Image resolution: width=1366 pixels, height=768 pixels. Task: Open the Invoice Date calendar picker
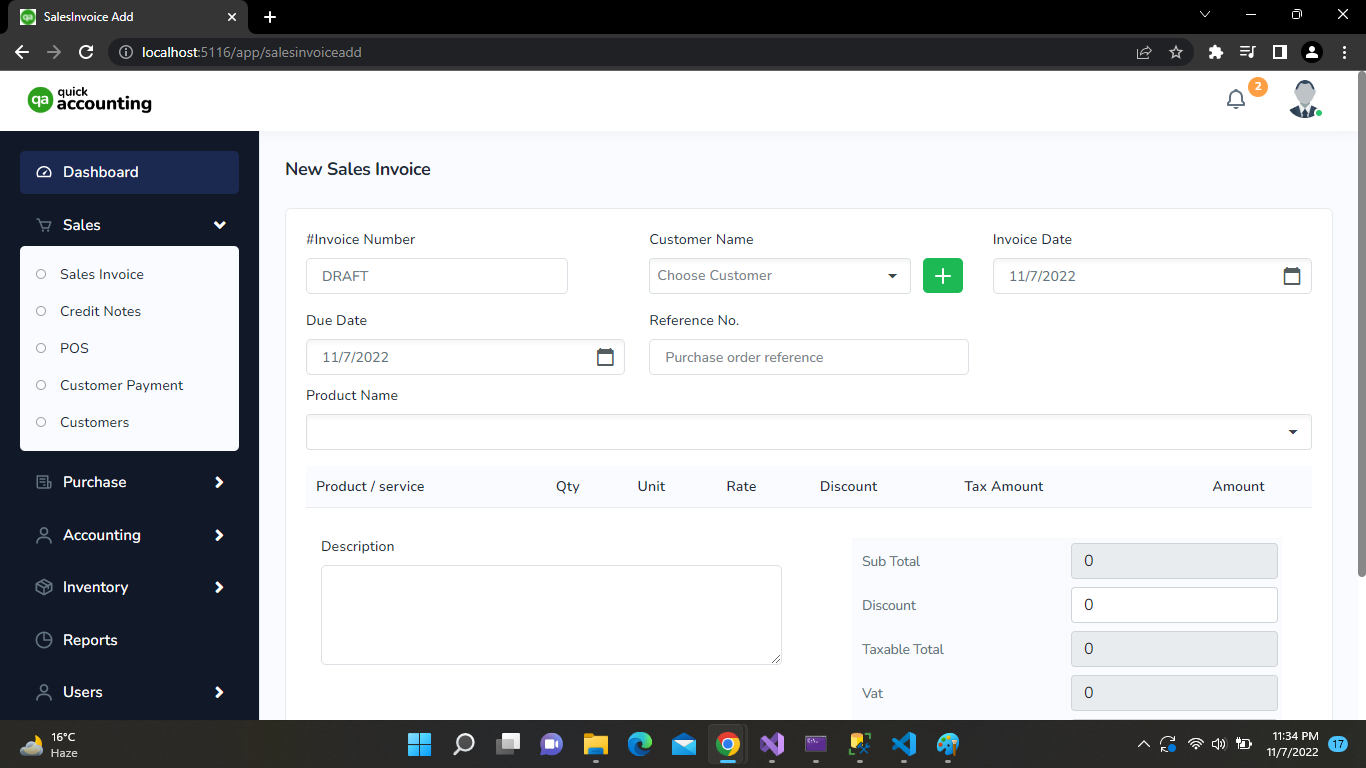pos(1291,276)
